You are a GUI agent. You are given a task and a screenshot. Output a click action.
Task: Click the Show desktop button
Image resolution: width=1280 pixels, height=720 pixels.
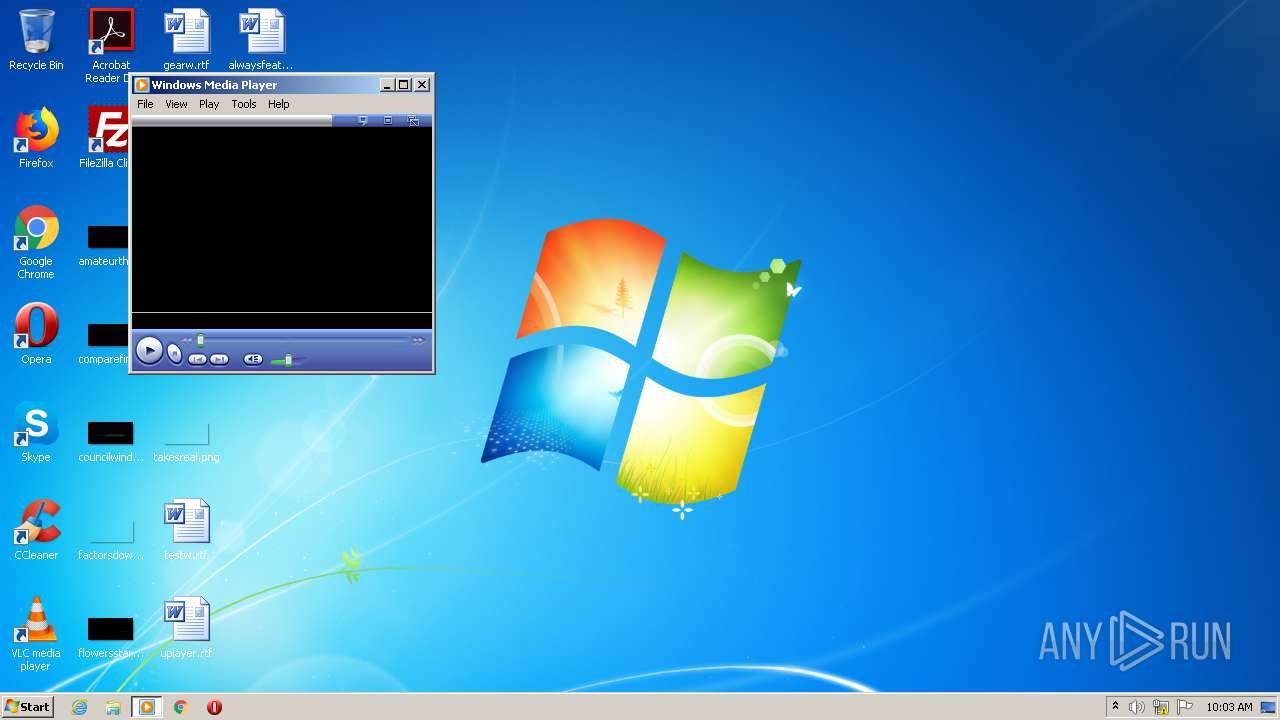coord(1268,707)
